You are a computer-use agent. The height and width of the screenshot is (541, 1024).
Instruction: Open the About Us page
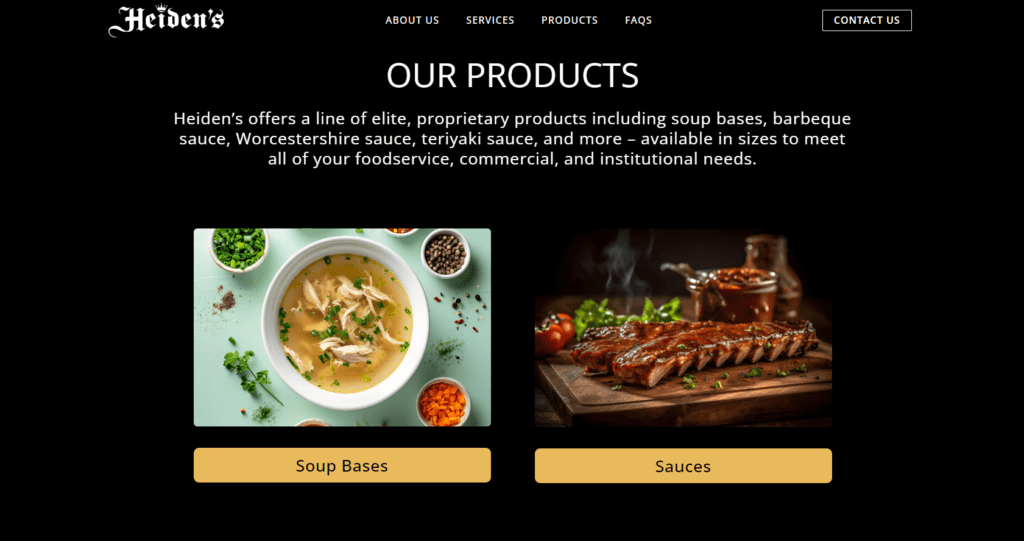pyautogui.click(x=412, y=20)
